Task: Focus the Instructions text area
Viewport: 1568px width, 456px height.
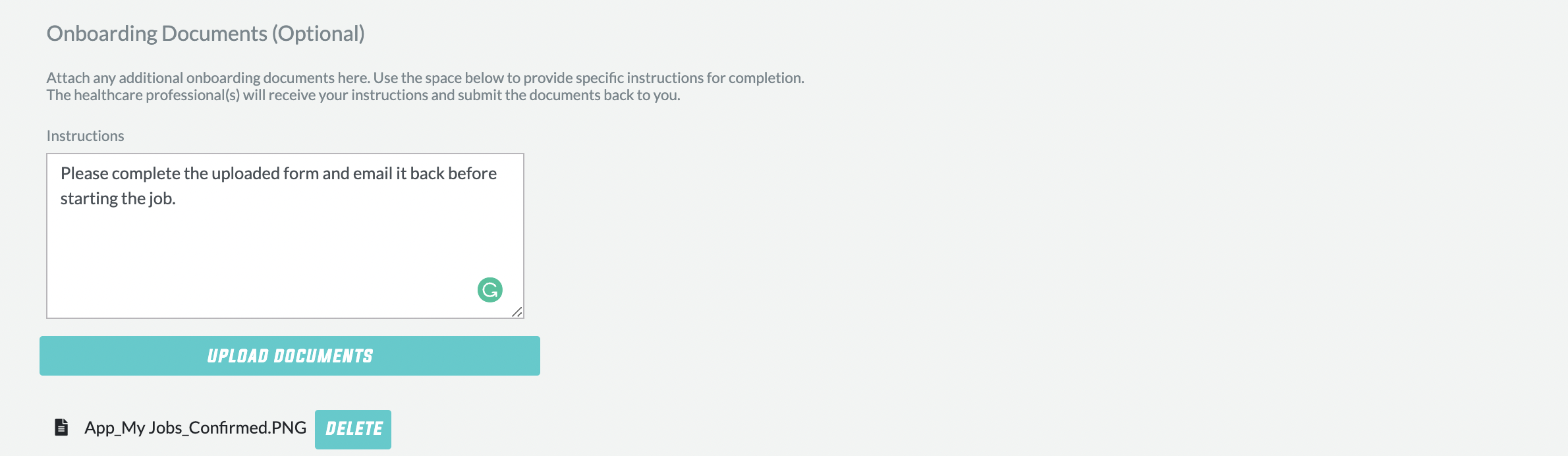Action: click(x=285, y=236)
